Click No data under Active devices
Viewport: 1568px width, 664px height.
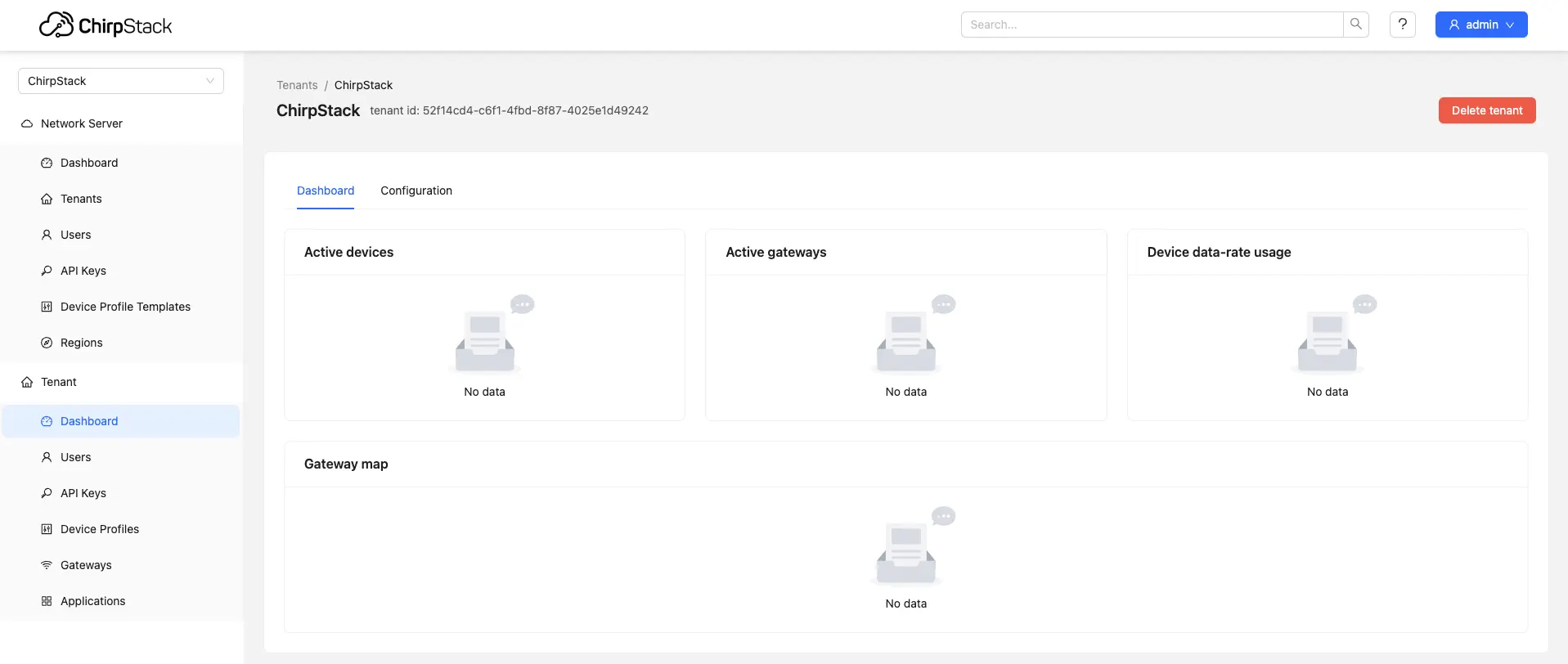484,392
